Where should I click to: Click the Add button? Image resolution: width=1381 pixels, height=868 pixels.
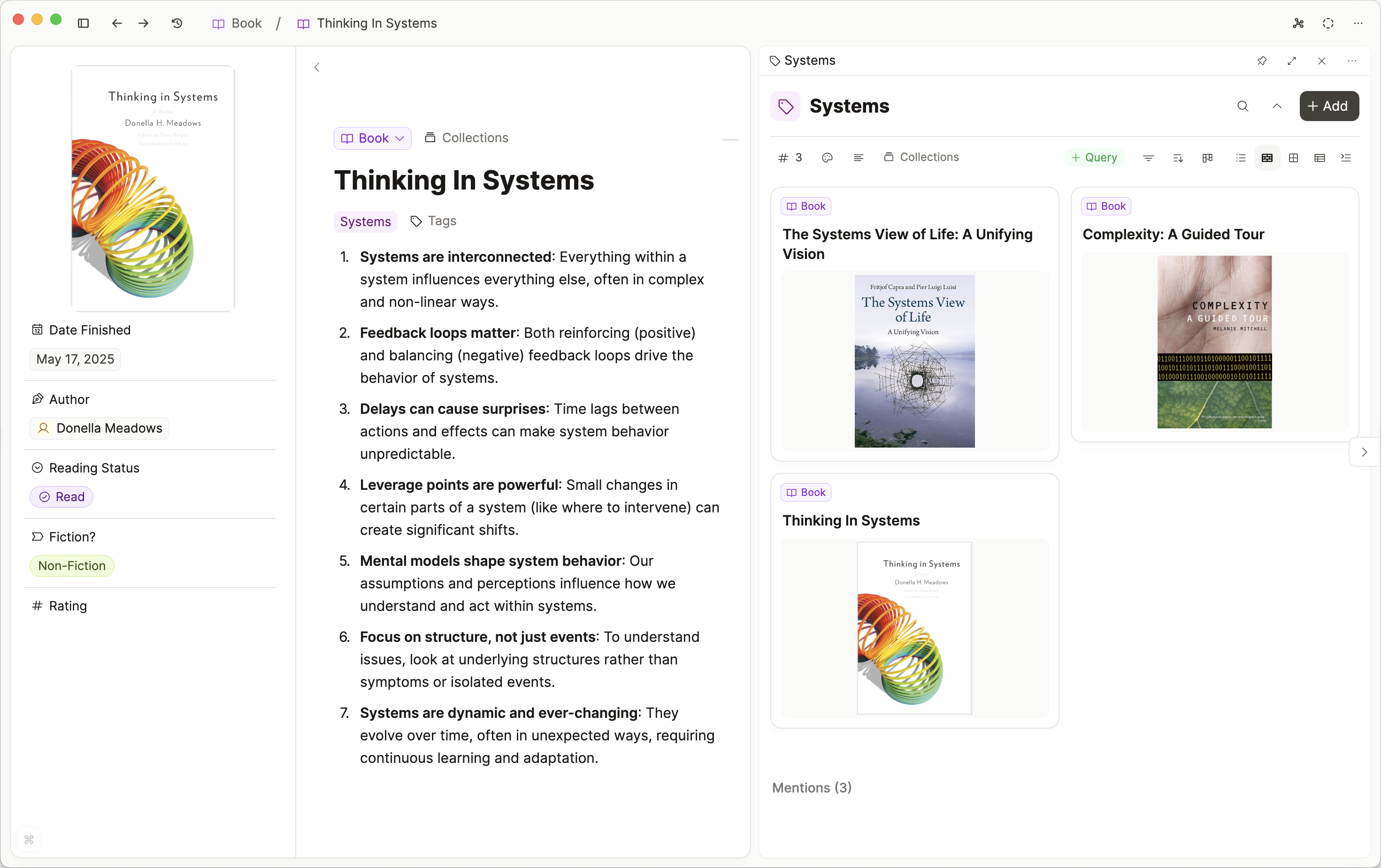tap(1328, 106)
